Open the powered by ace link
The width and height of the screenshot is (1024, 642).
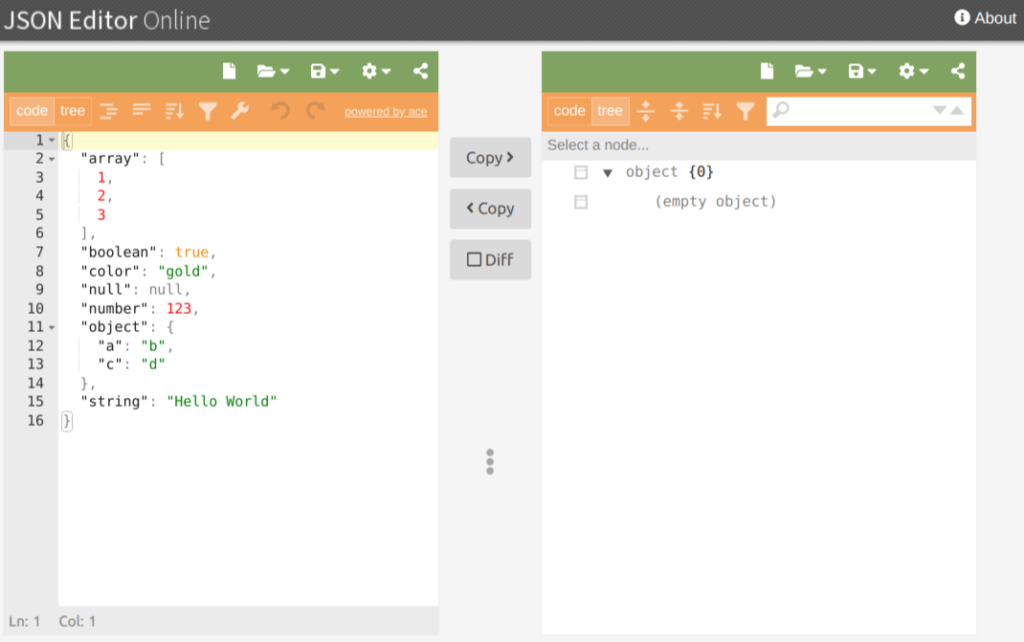pyautogui.click(x=386, y=111)
